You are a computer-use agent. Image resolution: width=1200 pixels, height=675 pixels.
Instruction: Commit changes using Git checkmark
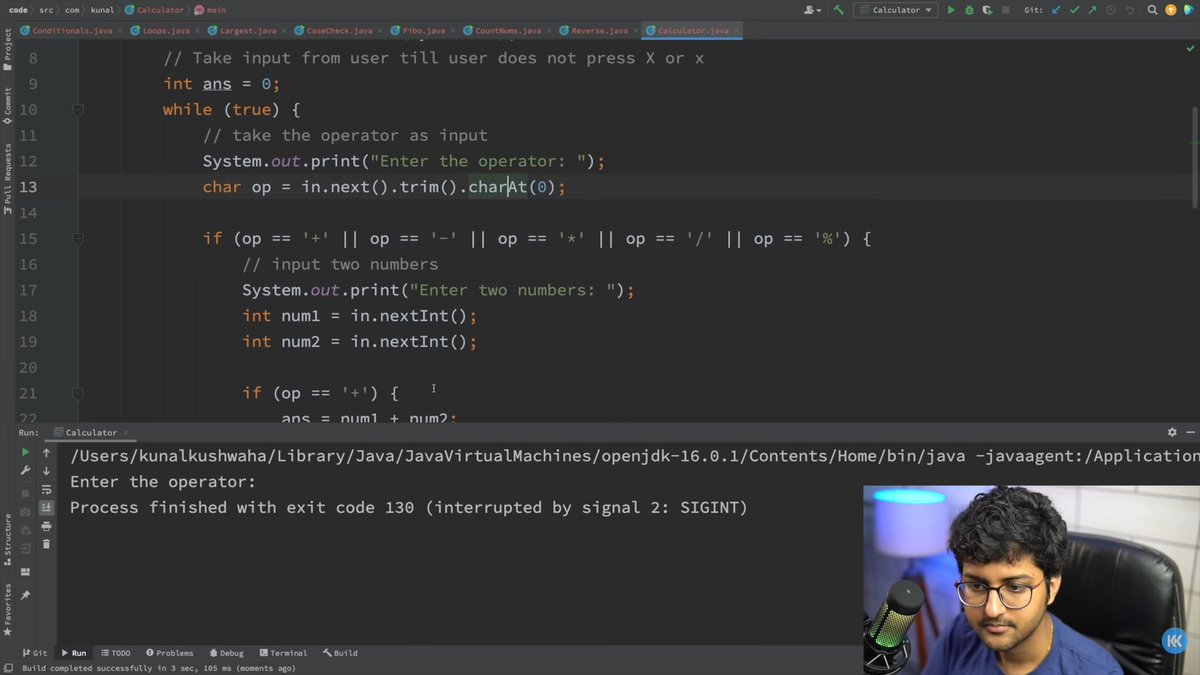(x=1073, y=10)
